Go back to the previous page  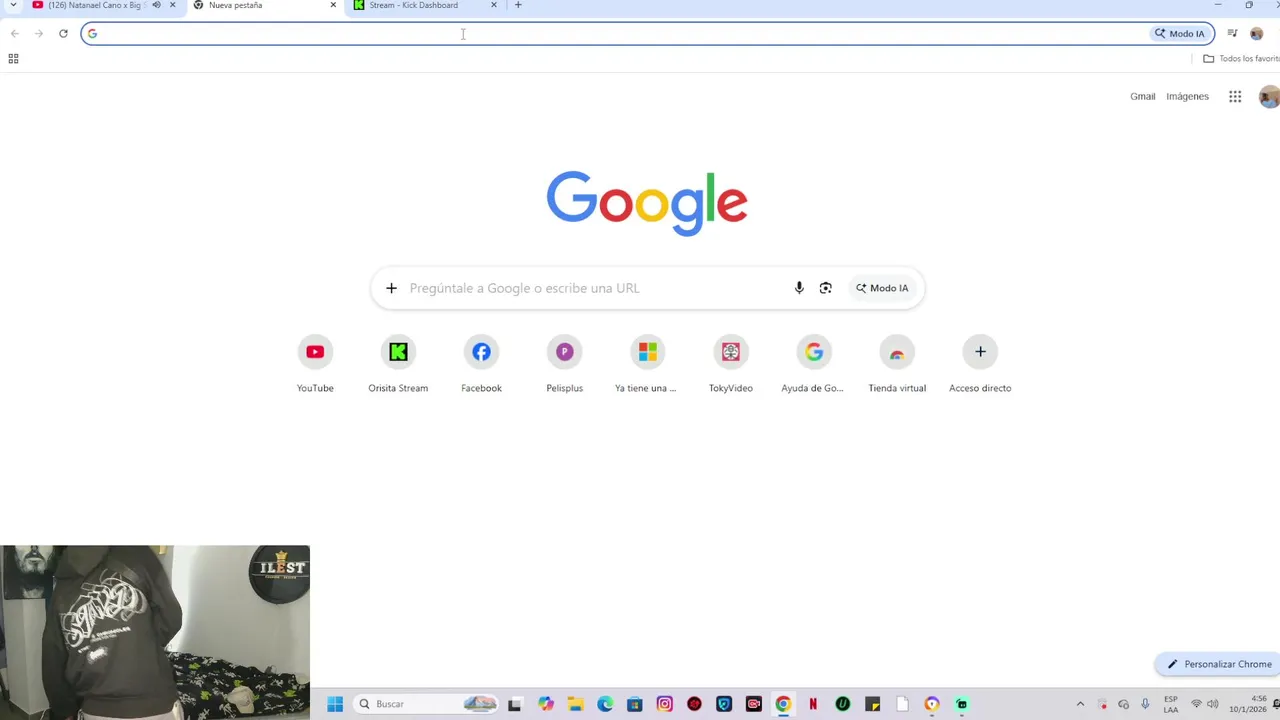coord(14,34)
